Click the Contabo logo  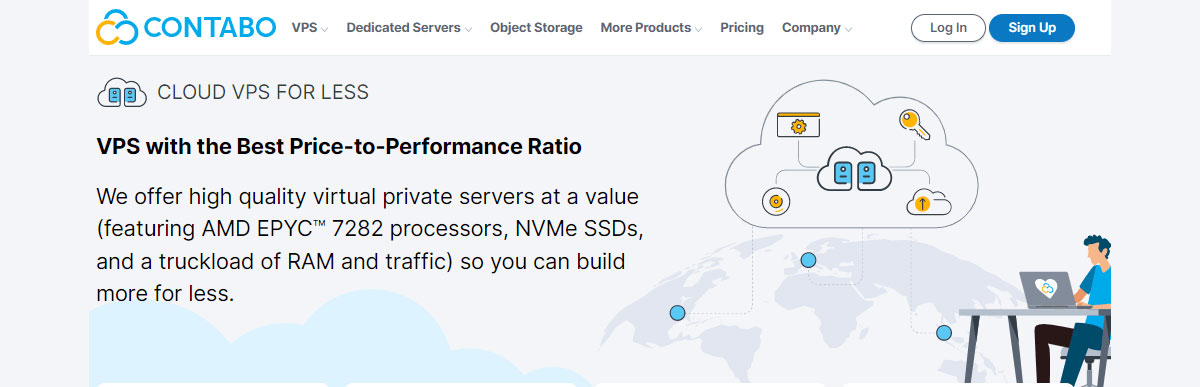(186, 27)
